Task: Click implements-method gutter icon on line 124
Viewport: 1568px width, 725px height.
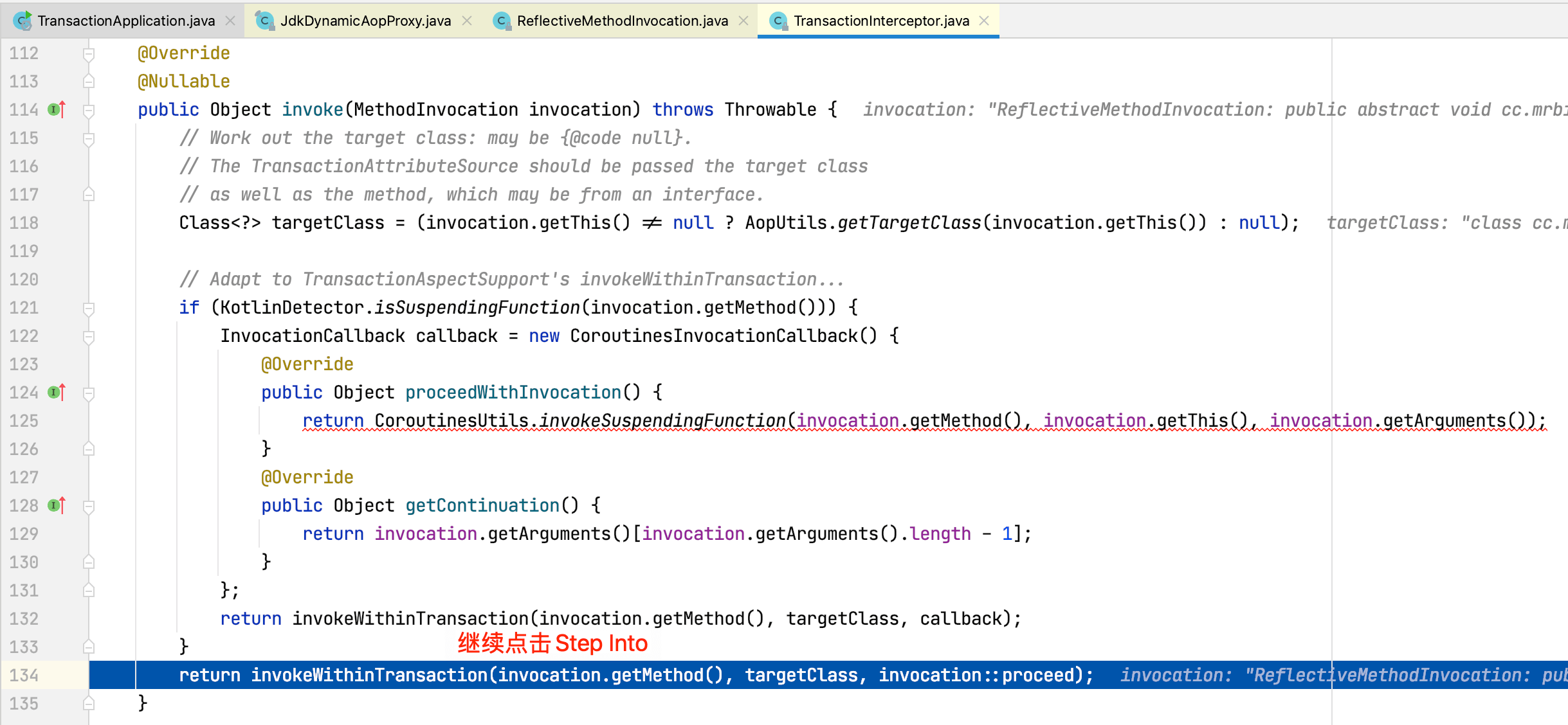Action: coord(57,393)
